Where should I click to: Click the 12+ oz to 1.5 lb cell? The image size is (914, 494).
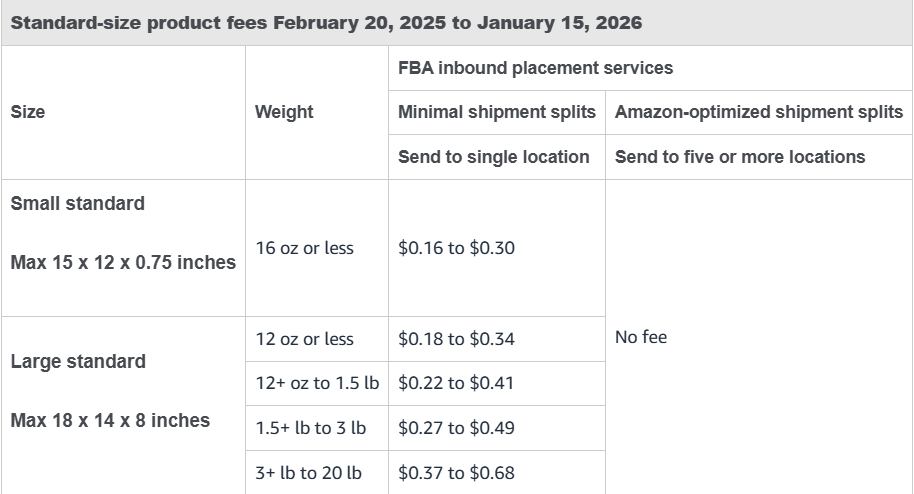pyautogui.click(x=317, y=383)
